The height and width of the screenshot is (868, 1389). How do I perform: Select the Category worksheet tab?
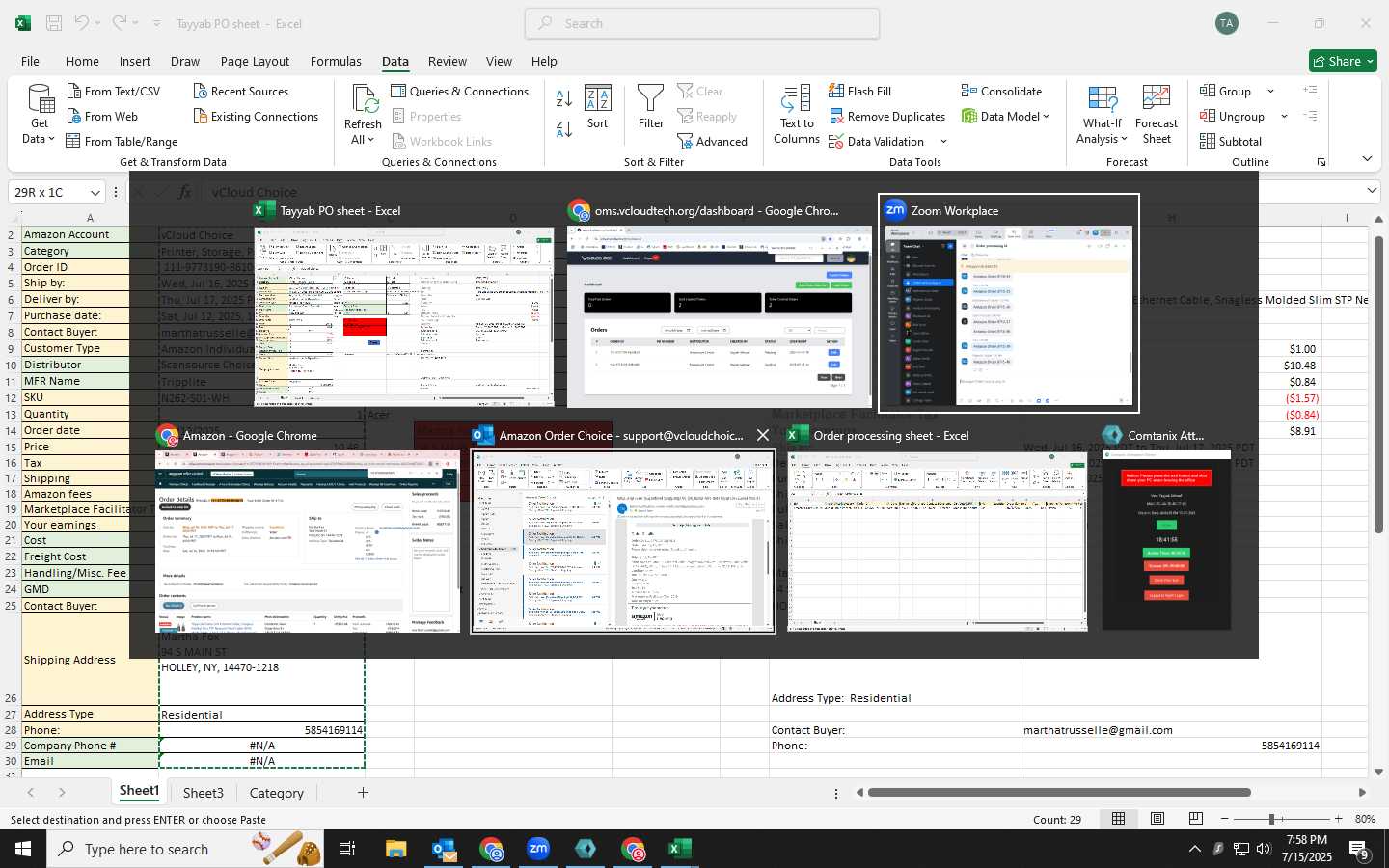pyautogui.click(x=277, y=793)
